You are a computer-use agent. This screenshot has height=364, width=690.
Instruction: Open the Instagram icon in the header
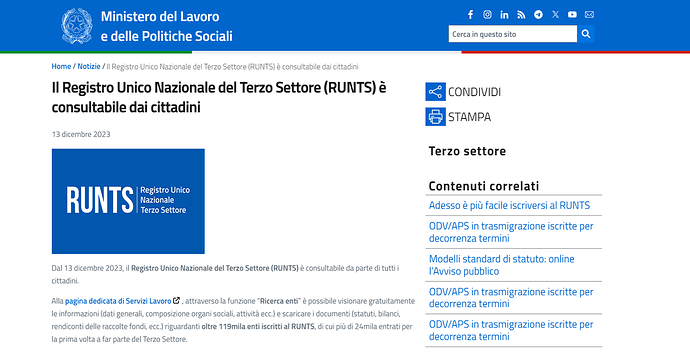(487, 15)
